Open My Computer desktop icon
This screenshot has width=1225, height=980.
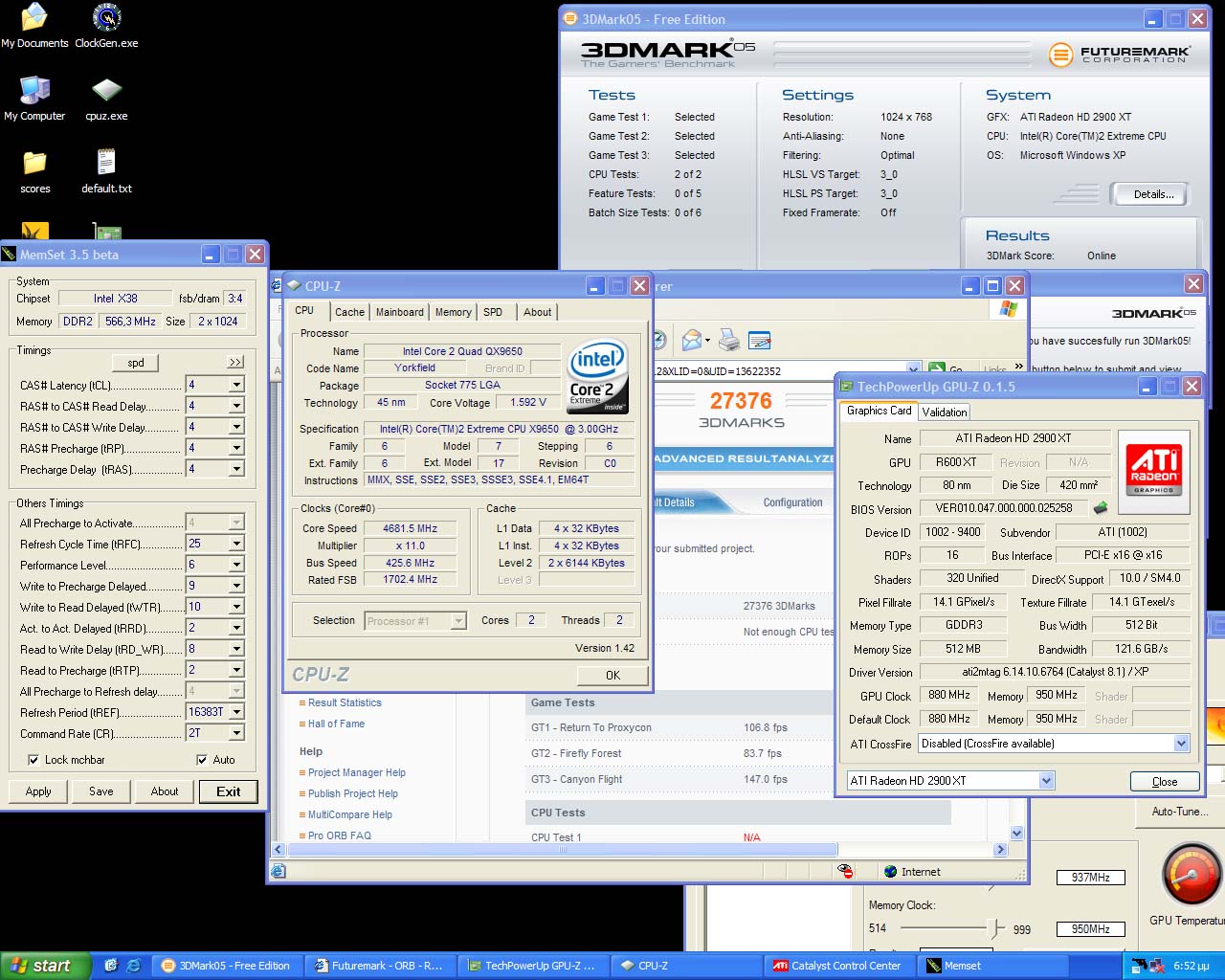coord(34,99)
